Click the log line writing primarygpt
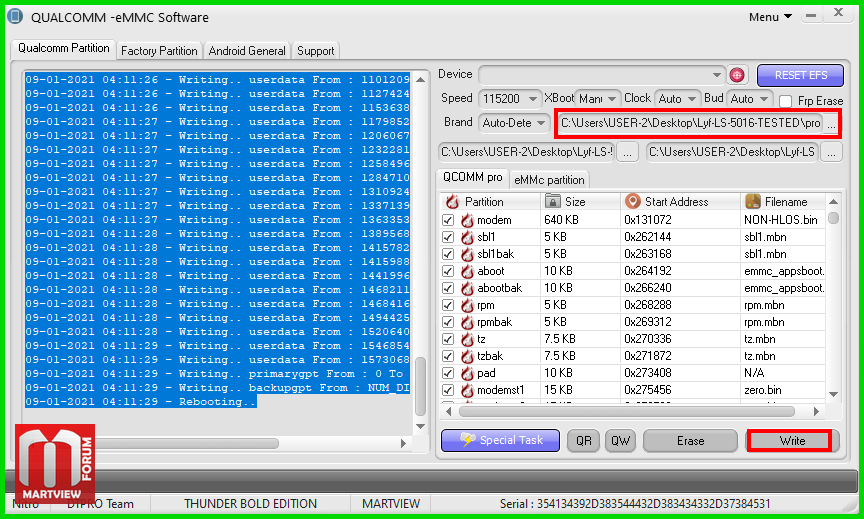 (x=218, y=374)
